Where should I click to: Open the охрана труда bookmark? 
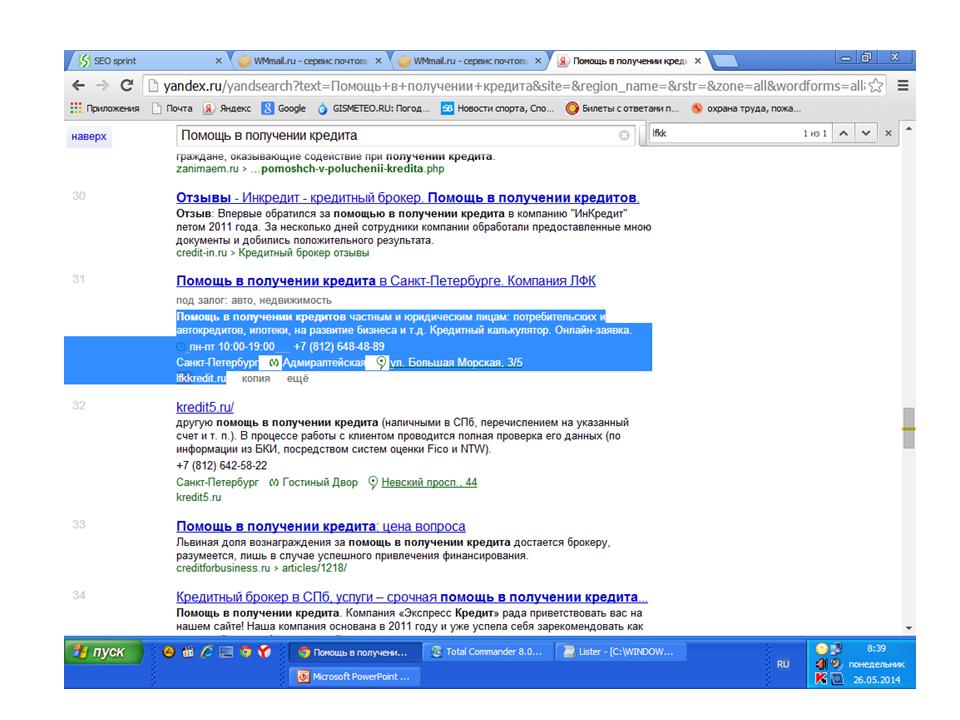[x=746, y=108]
